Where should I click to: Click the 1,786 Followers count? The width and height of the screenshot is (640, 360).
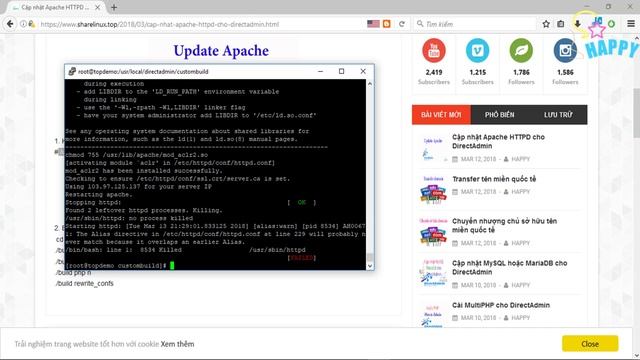[521, 72]
